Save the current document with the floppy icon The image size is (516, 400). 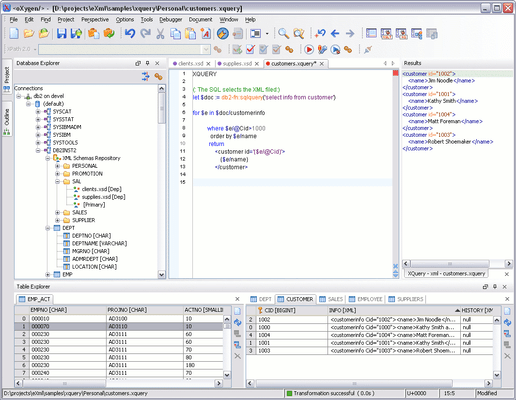tap(61, 33)
